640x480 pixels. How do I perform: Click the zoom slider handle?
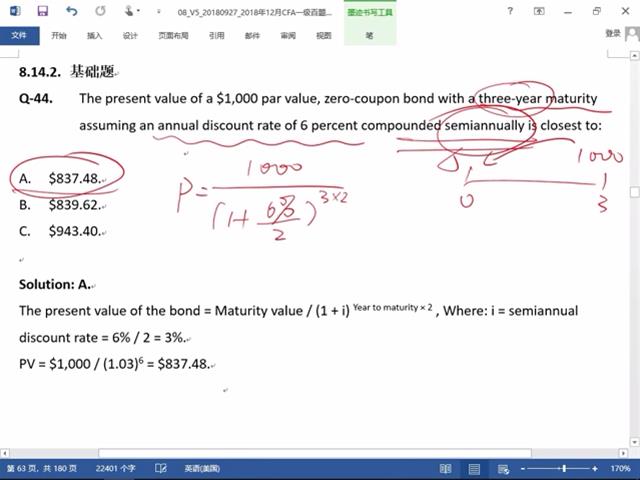(x=564, y=469)
